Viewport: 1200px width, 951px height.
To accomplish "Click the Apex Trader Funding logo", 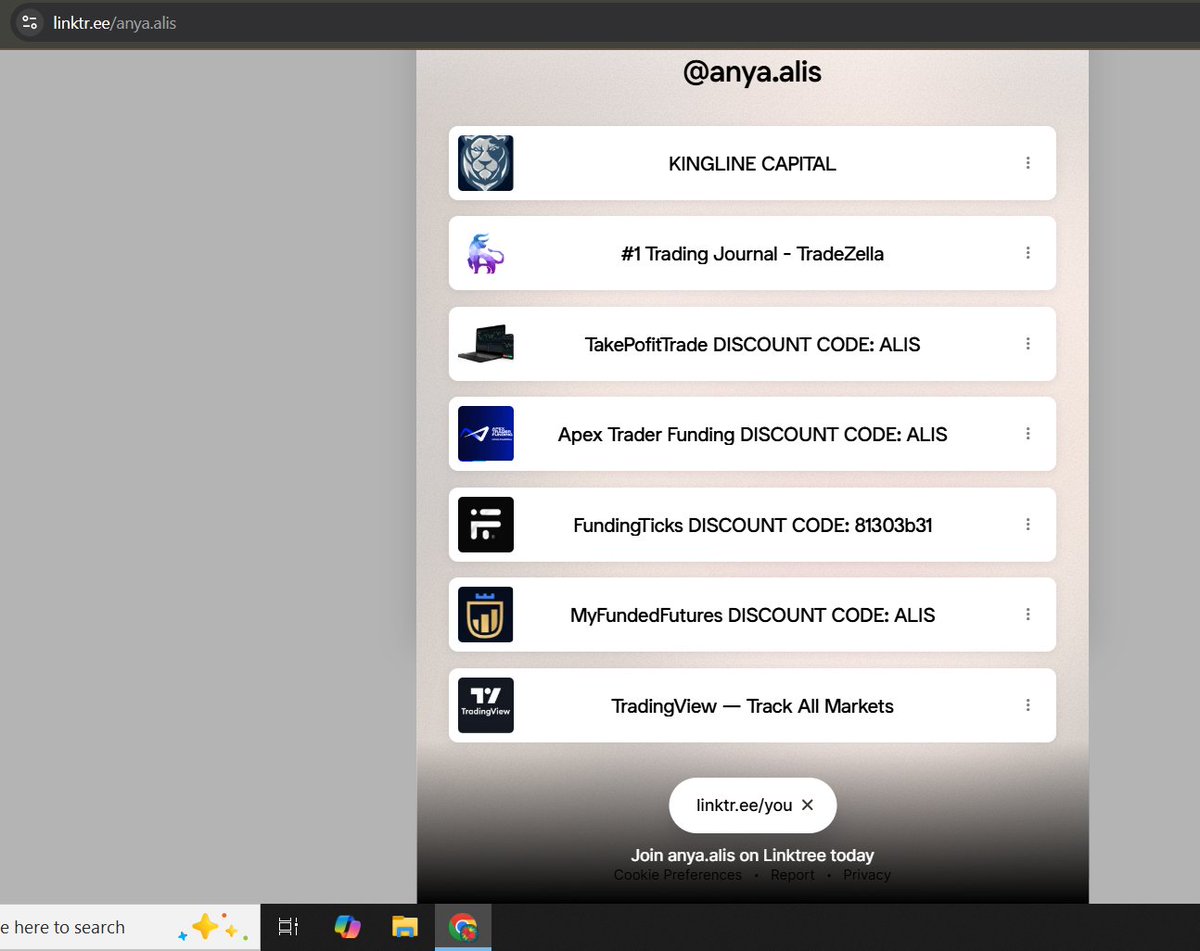I will click(486, 434).
